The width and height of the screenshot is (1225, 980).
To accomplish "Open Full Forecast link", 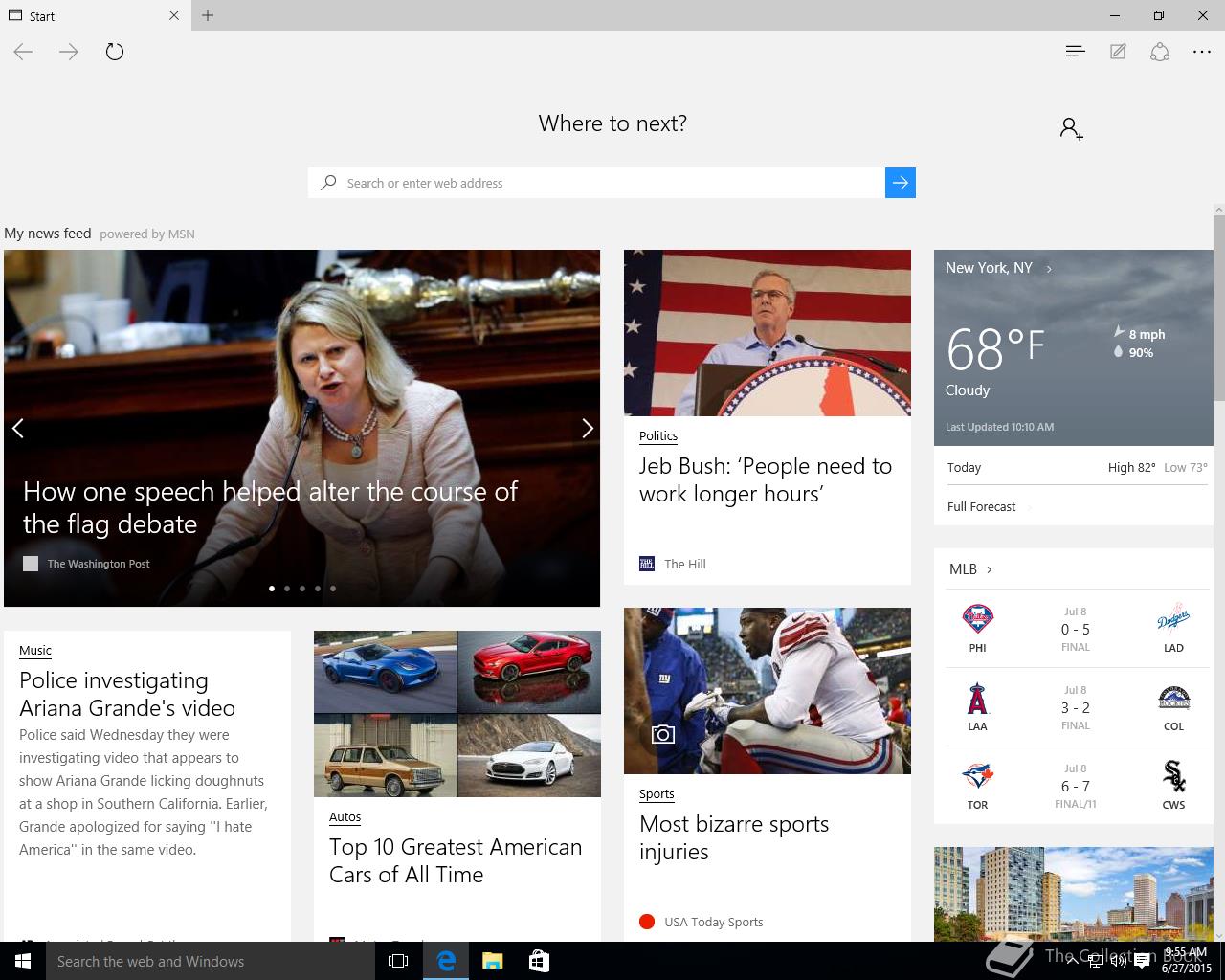I will coord(981,506).
